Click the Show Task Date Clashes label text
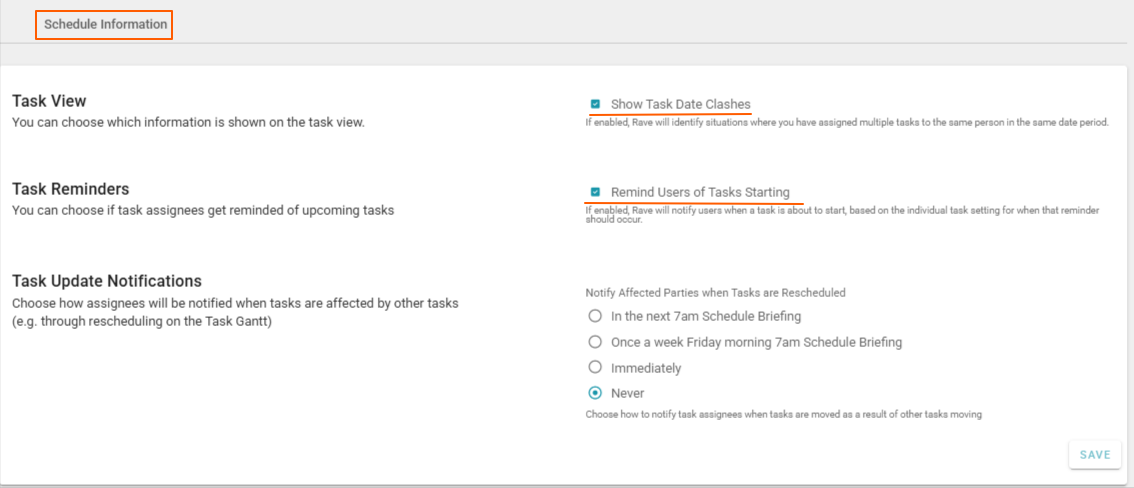The image size is (1134, 488). point(681,104)
